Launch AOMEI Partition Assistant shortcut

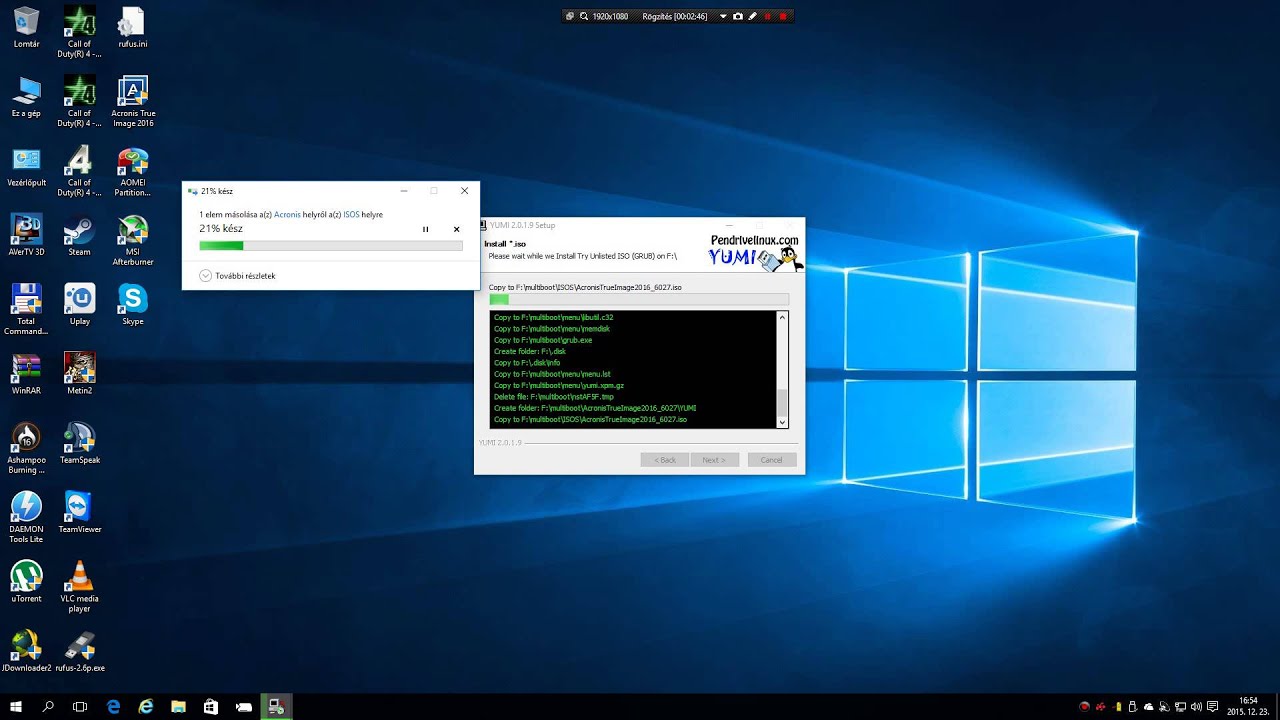point(133,171)
